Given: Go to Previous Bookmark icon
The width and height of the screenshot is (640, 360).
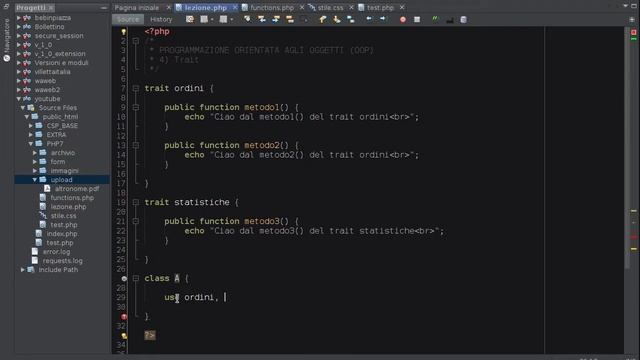Looking at the screenshot, I should (322, 19).
